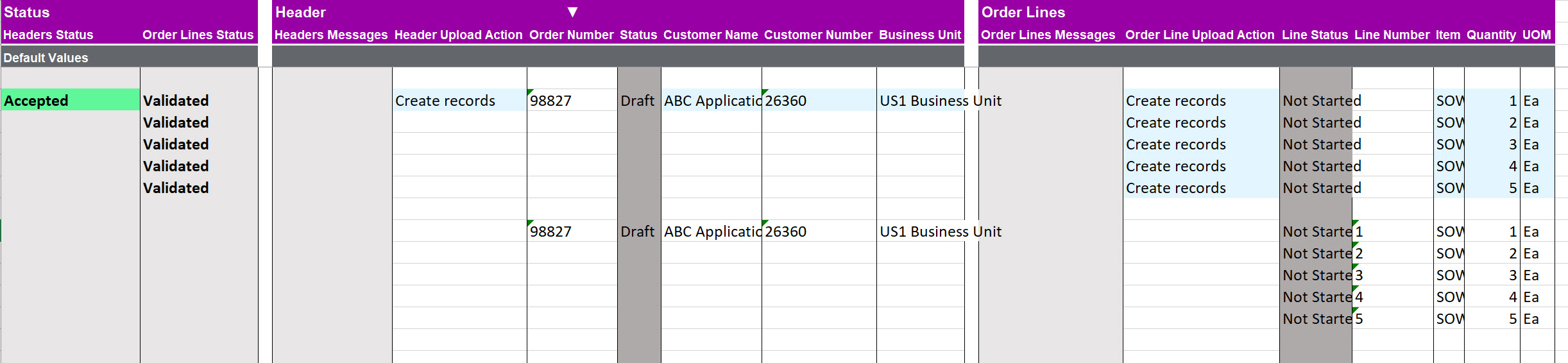Select the Order Lines Messages column heading
Image resolution: width=1568 pixels, height=363 pixels.
pyautogui.click(x=1048, y=35)
